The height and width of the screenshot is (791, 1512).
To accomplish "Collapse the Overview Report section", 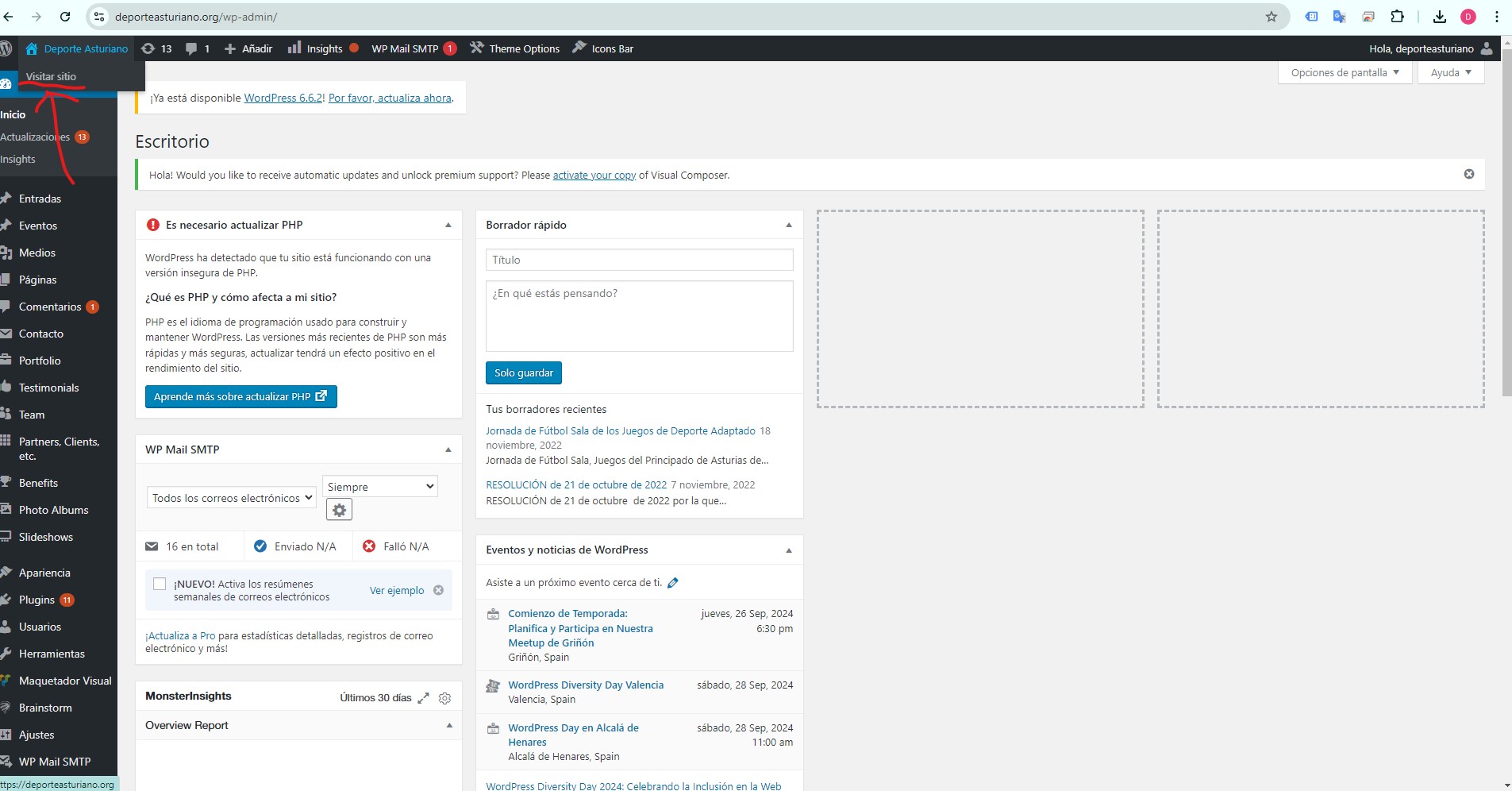I will [x=449, y=725].
